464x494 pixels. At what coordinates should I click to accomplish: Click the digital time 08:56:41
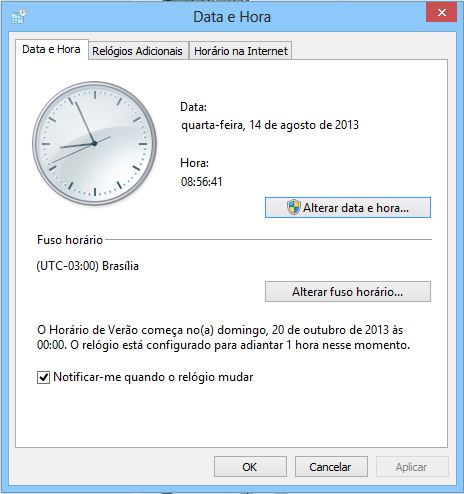(x=202, y=182)
